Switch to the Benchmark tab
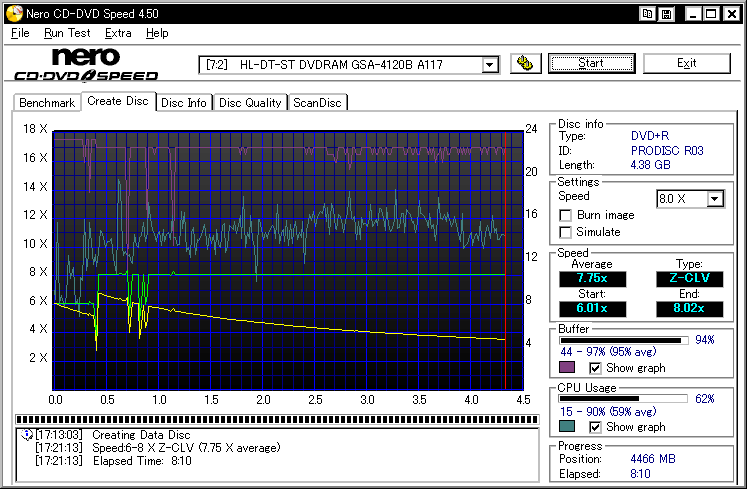The image size is (747, 489). 46,103
